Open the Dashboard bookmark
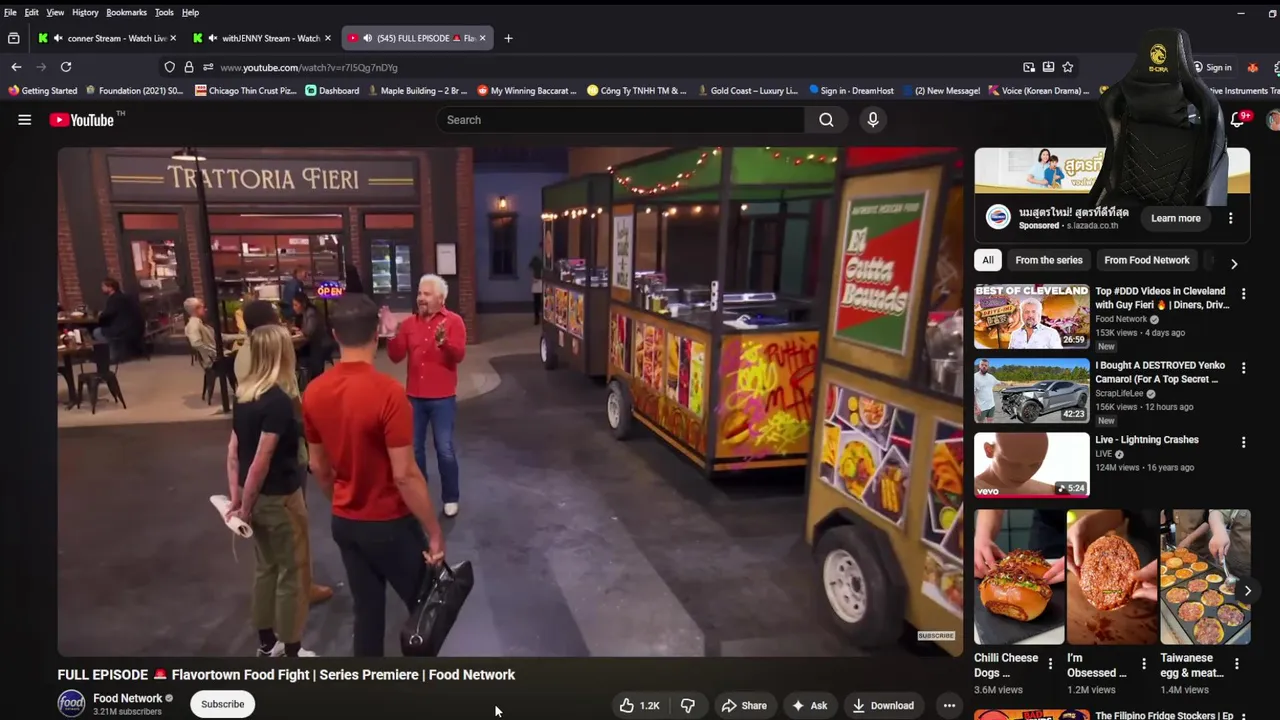Image resolution: width=1280 pixels, height=720 pixels. pyautogui.click(x=332, y=91)
